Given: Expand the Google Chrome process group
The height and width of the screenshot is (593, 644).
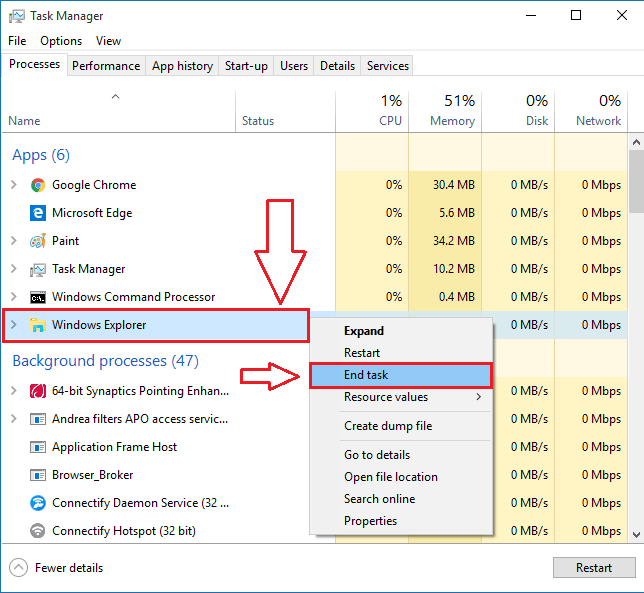Looking at the screenshot, I should [x=14, y=185].
